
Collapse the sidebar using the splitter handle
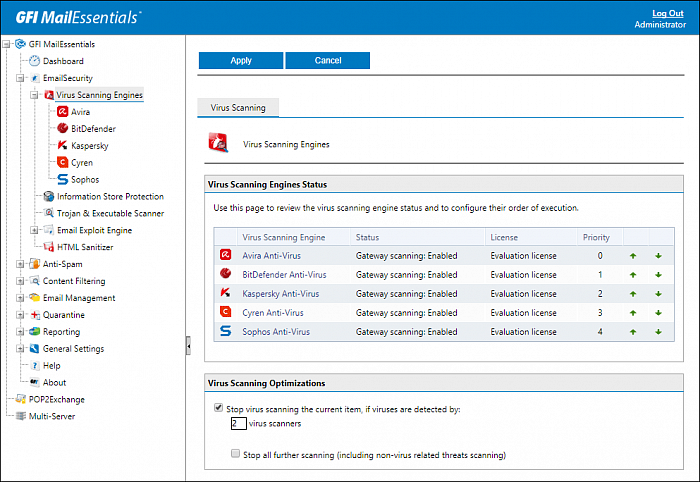[x=188, y=345]
